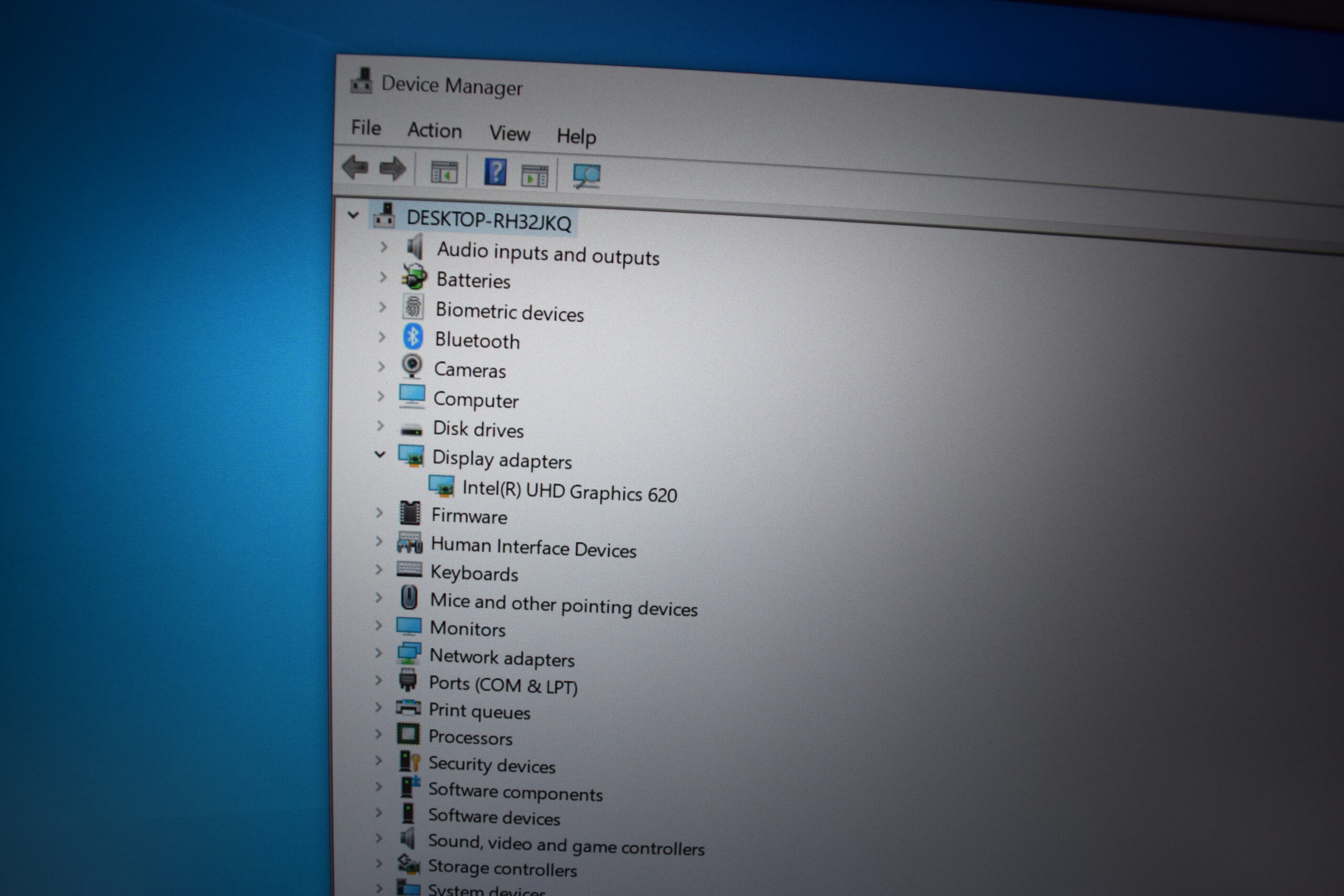1344x896 pixels.
Task: Click the Intel UHD Graphics 620 adapter icon
Action: pyautogui.click(x=441, y=486)
